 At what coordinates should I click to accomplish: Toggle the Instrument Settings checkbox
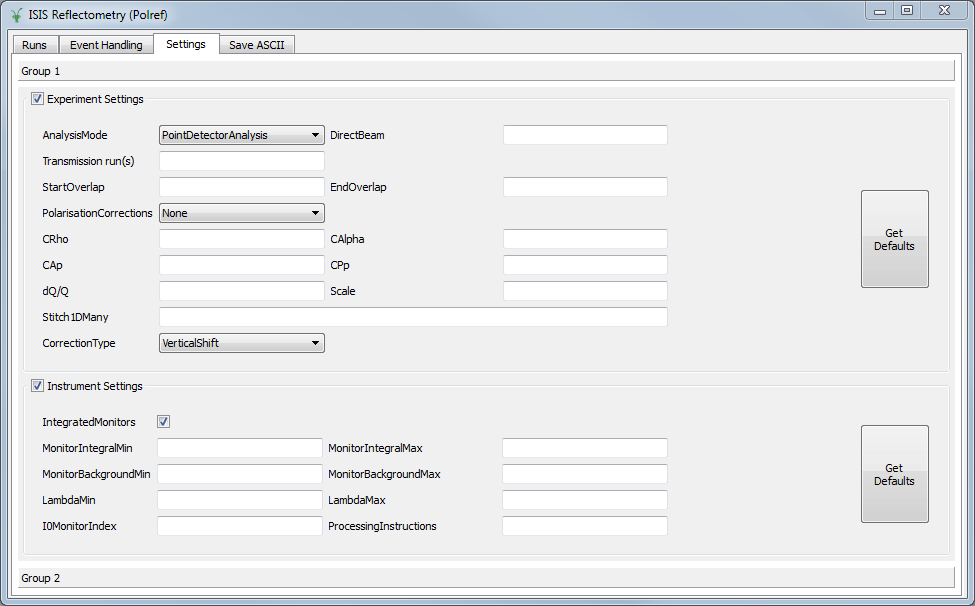(x=37, y=385)
